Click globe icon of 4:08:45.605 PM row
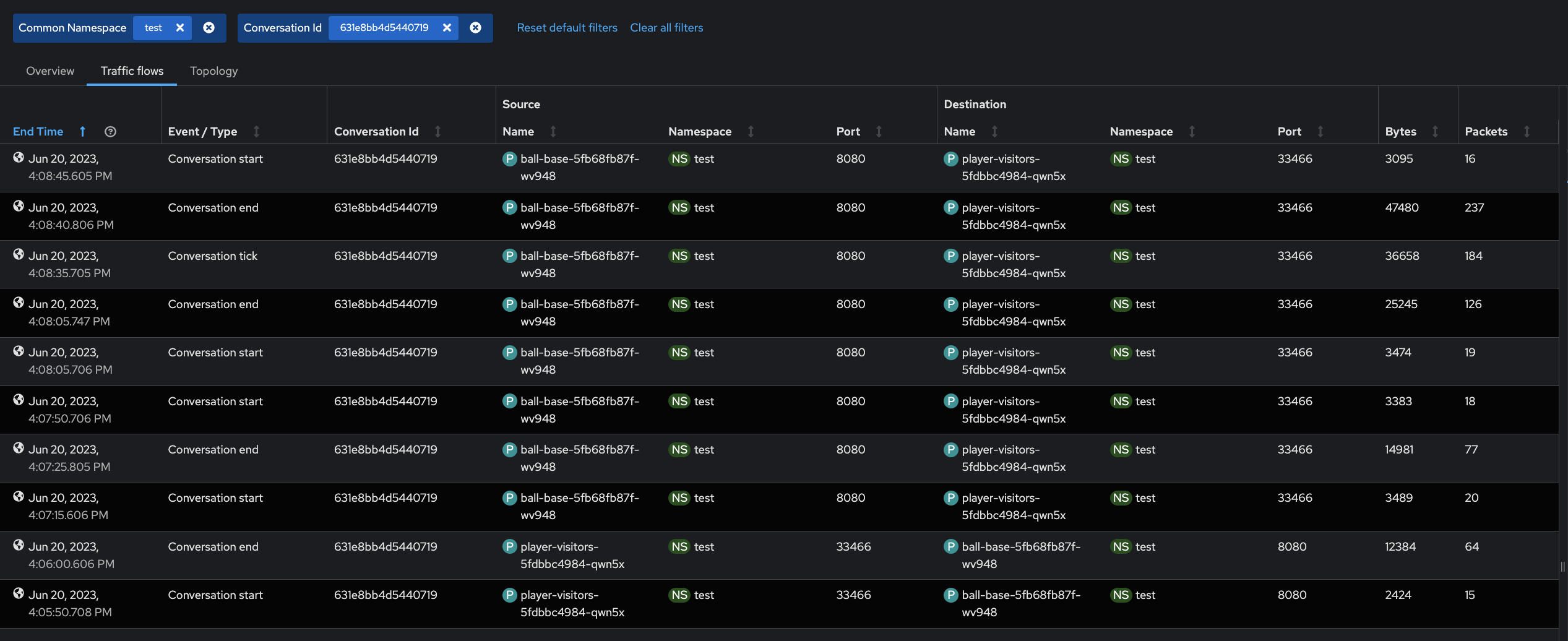The width and height of the screenshot is (1568, 641). coord(19,157)
